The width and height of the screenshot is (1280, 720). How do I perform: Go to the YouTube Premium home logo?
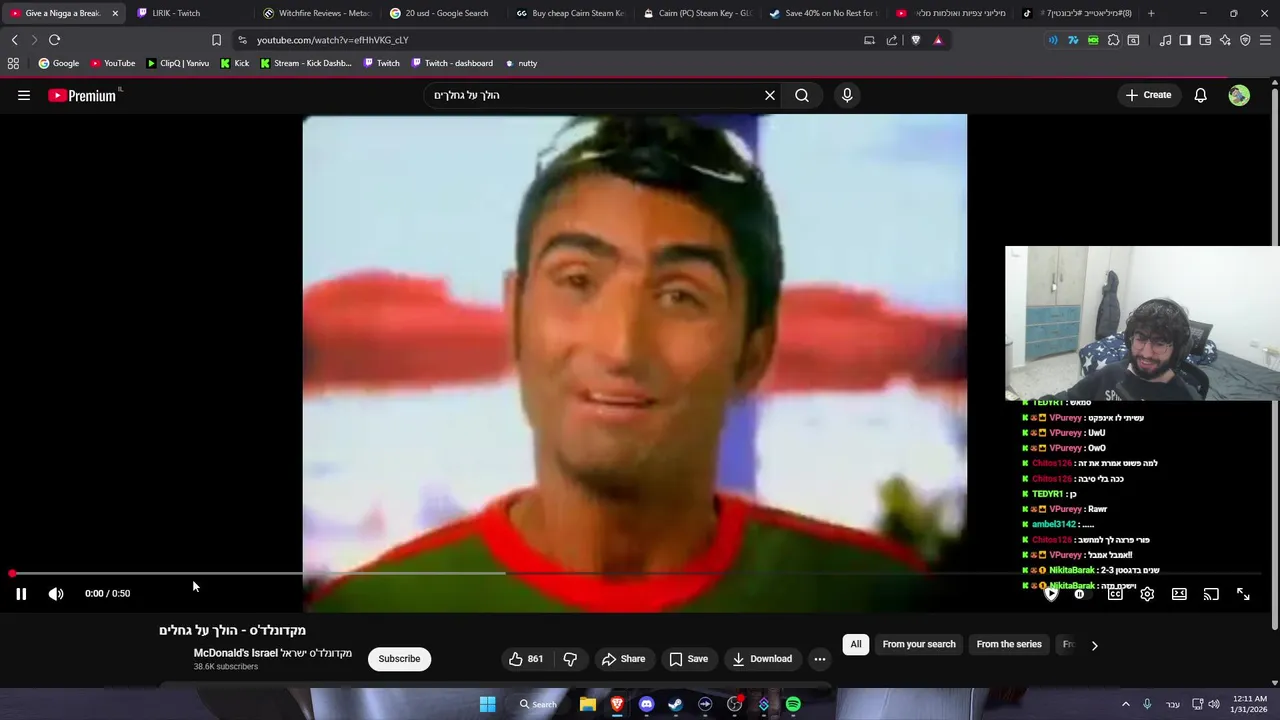[83, 95]
